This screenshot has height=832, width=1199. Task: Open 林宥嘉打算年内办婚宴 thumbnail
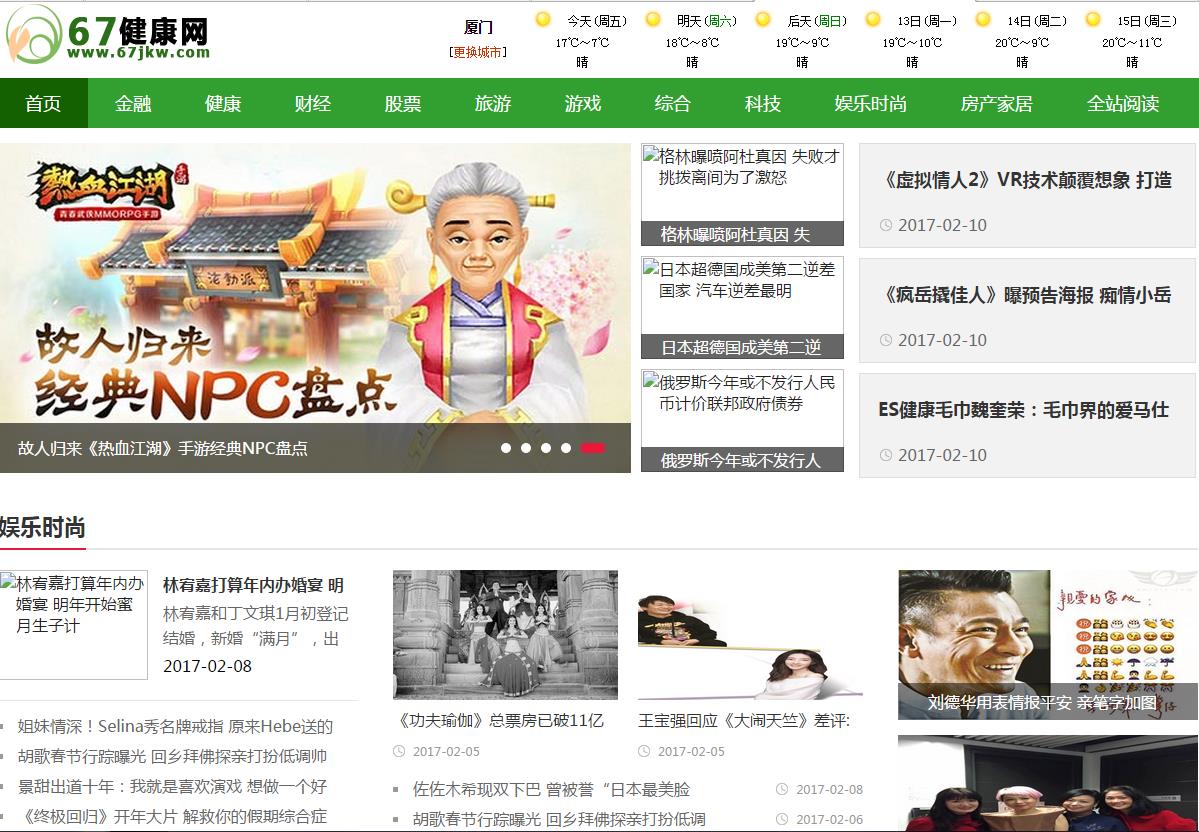click(x=73, y=625)
